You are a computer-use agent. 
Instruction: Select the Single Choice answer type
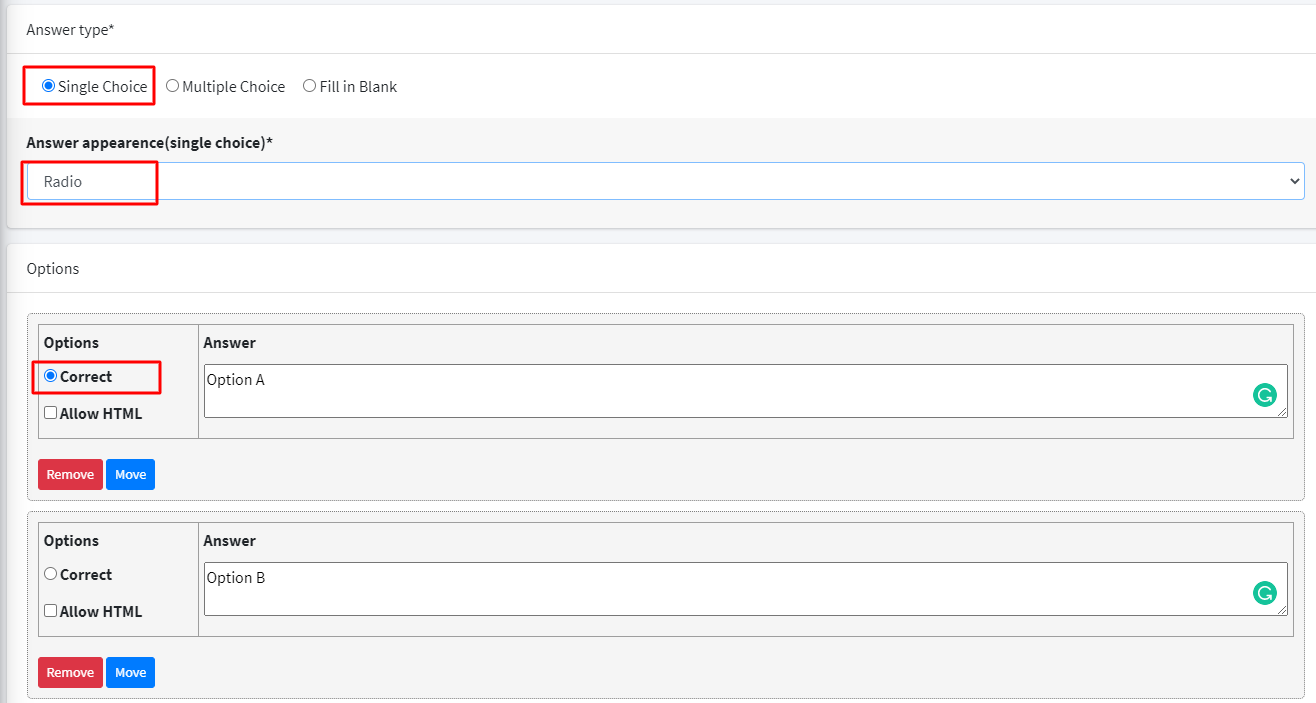48,86
